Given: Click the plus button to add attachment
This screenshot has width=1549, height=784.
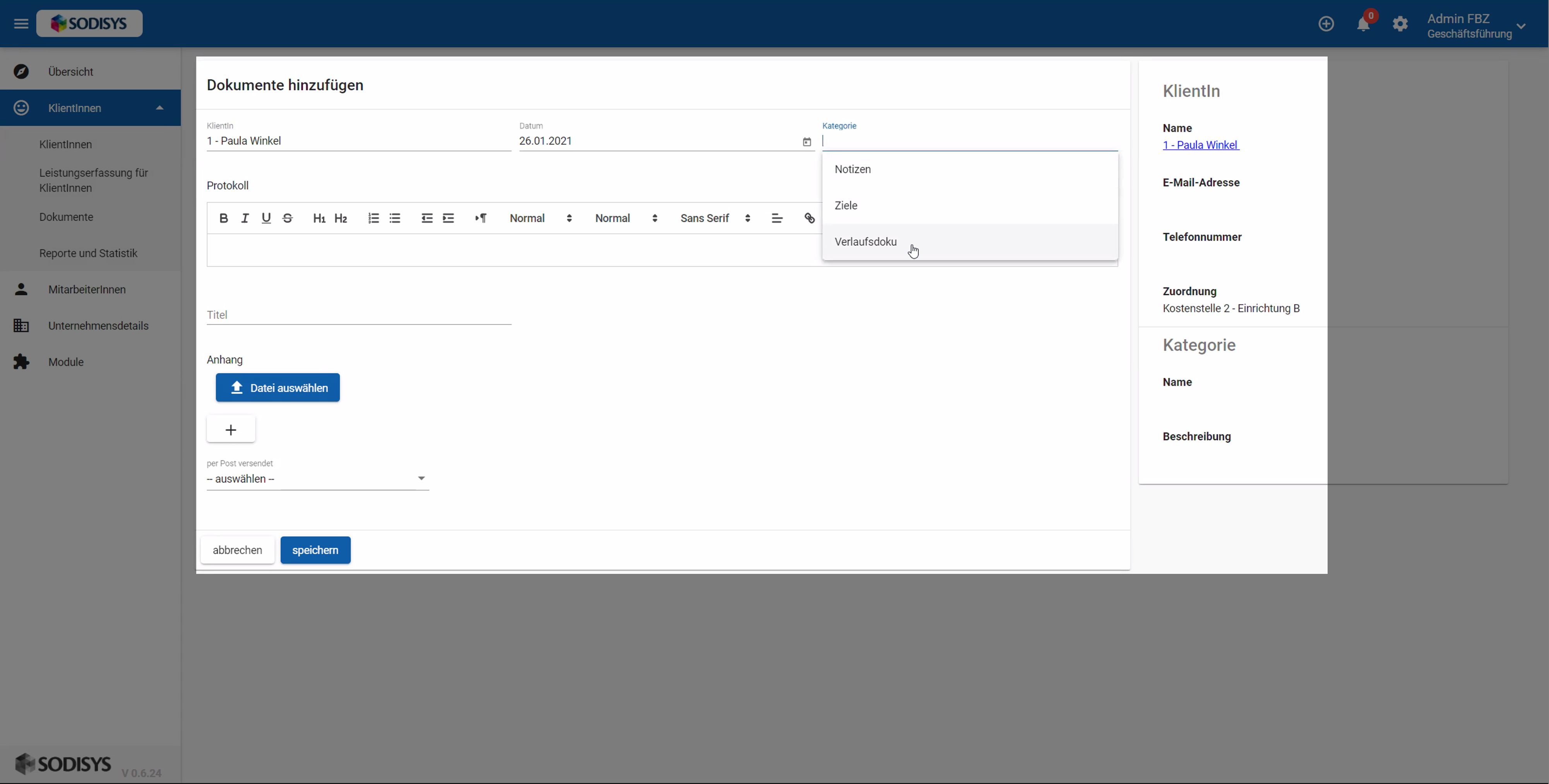Looking at the screenshot, I should [231, 429].
